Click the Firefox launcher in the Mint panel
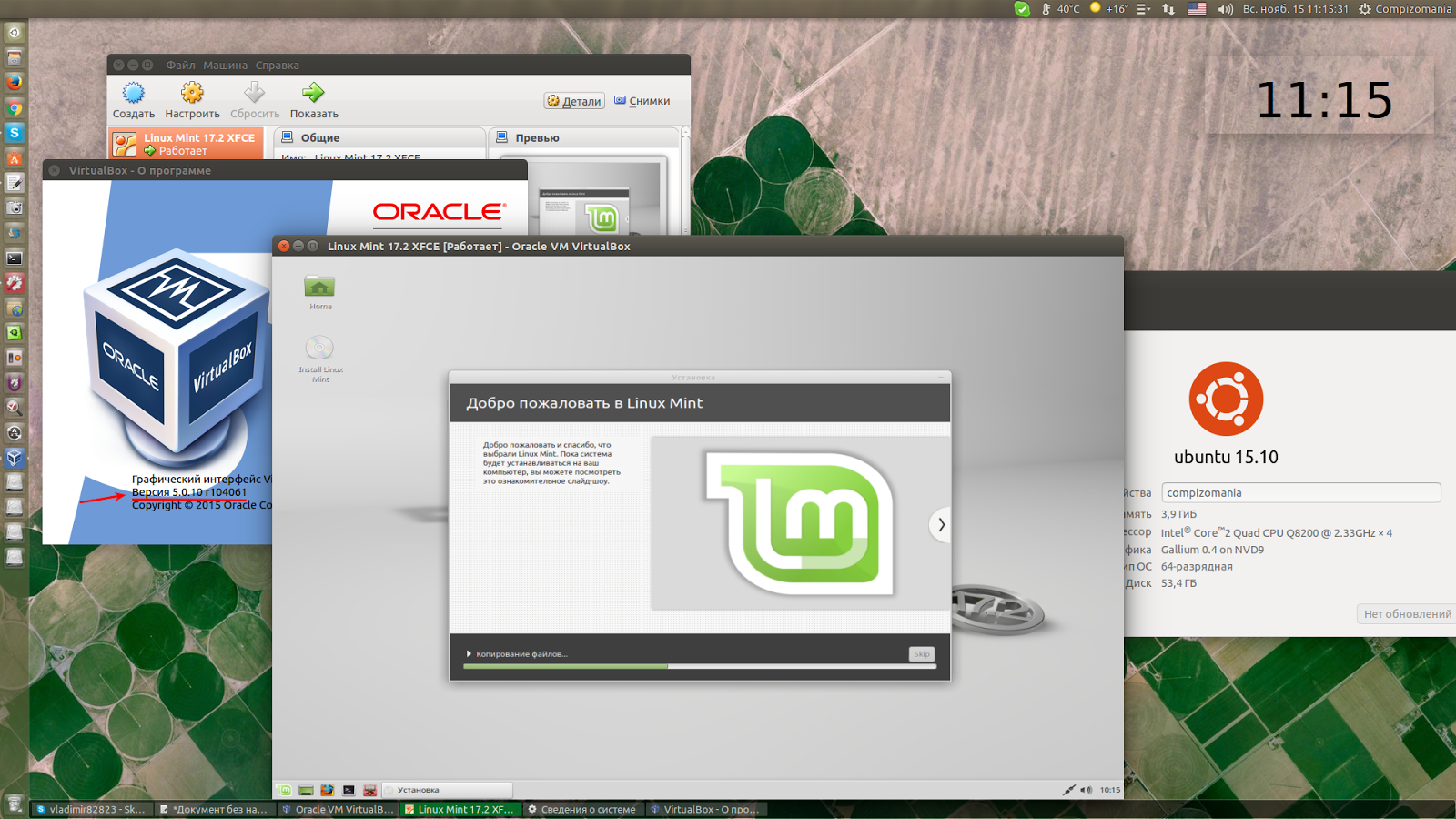 [x=328, y=790]
